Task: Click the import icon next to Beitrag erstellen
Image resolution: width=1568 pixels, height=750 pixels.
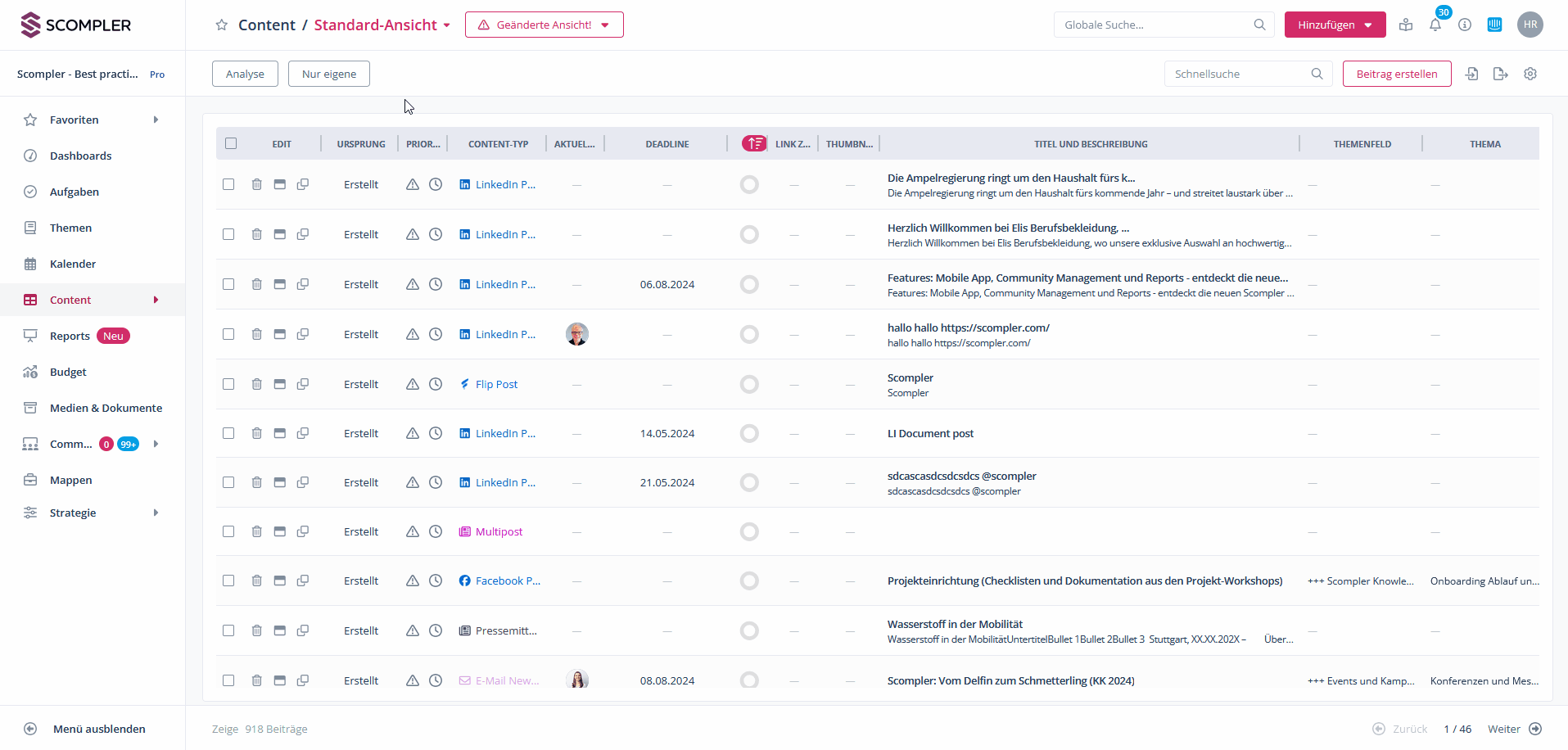Action: pyautogui.click(x=1471, y=74)
